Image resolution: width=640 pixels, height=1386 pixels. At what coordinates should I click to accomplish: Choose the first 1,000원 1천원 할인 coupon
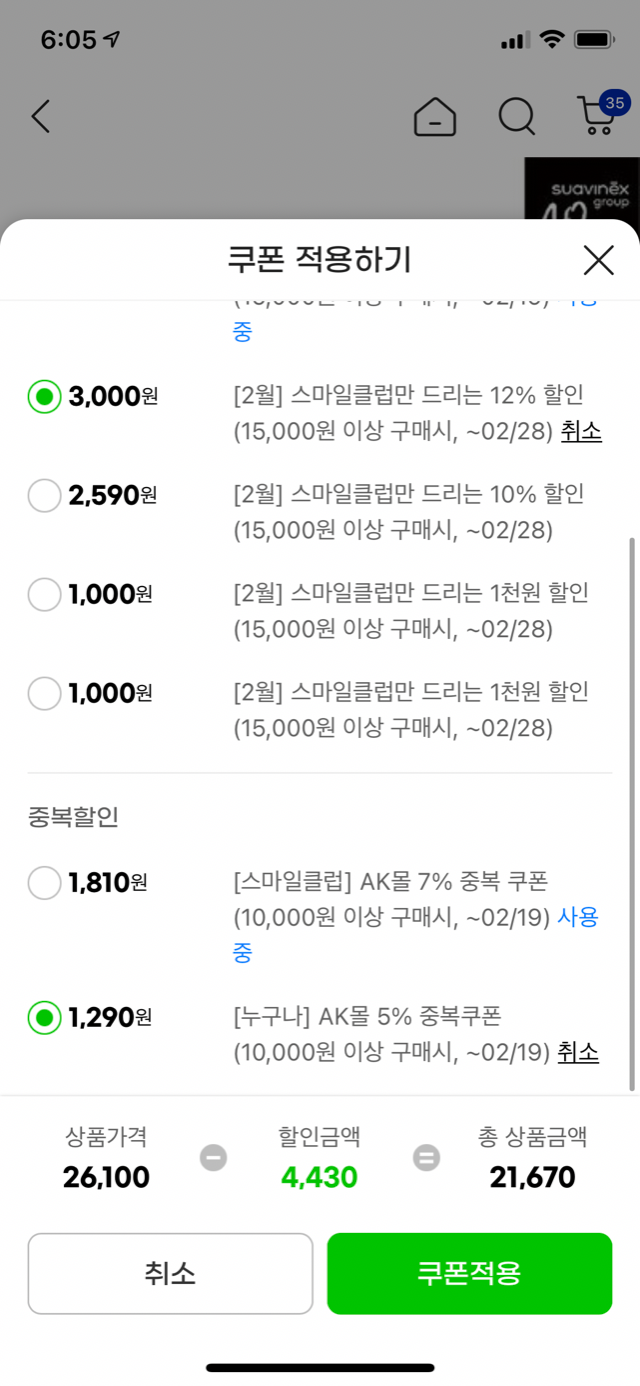tap(44, 594)
